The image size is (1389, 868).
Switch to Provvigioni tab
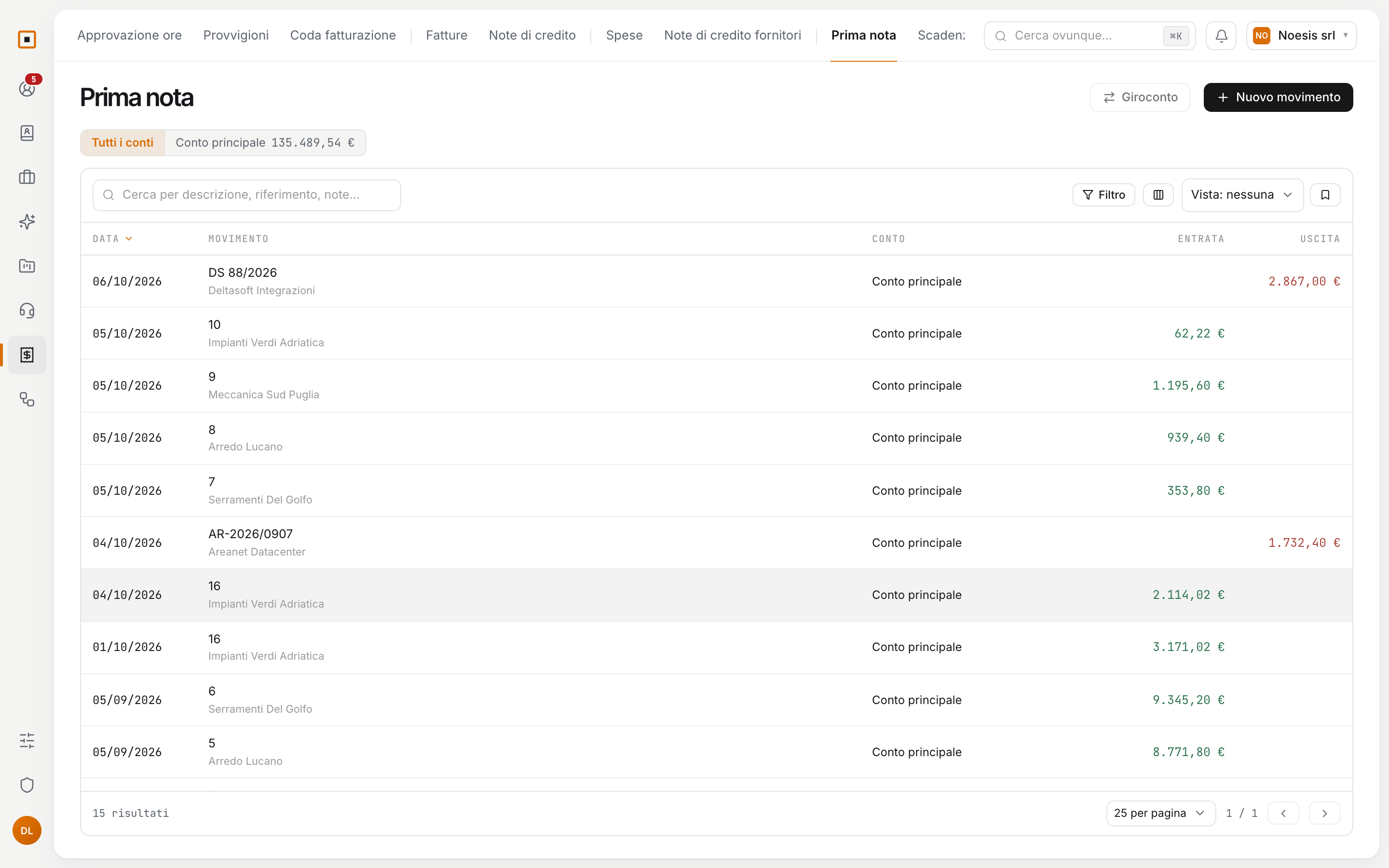(236, 36)
